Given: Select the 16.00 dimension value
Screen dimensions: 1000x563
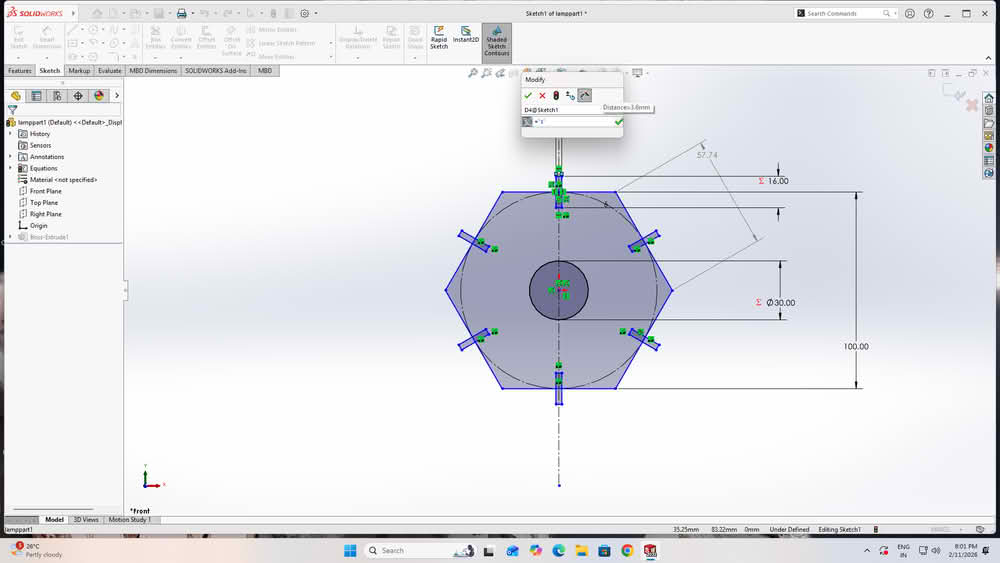Looking at the screenshot, I should [778, 181].
